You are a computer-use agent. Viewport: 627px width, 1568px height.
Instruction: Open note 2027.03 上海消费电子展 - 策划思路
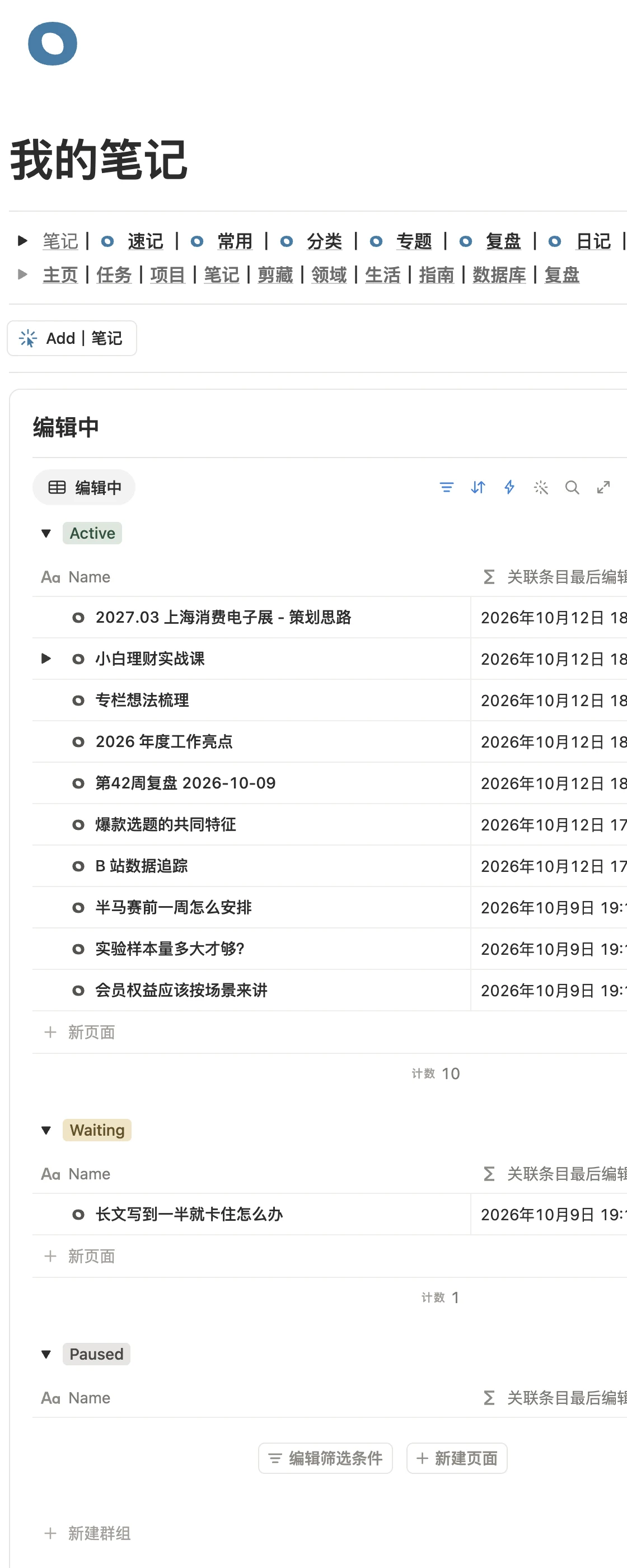tap(223, 618)
